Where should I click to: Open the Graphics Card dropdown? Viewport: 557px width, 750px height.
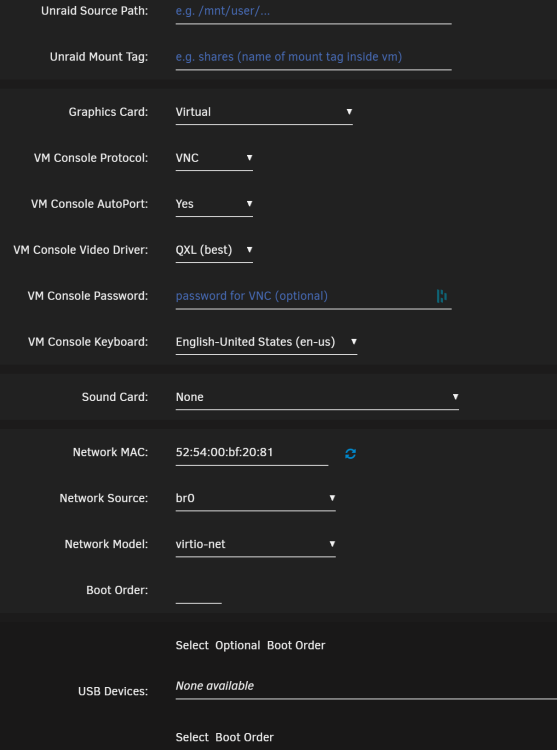tap(264, 112)
